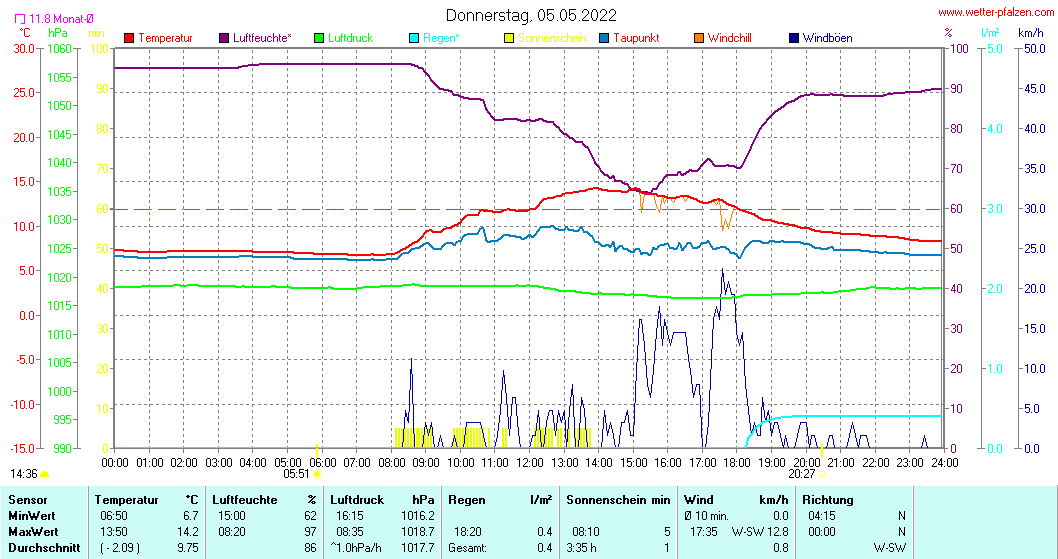Screen dimensions: 1058x559
Task: Click the Taupunkt legend label
Action: 636,38
